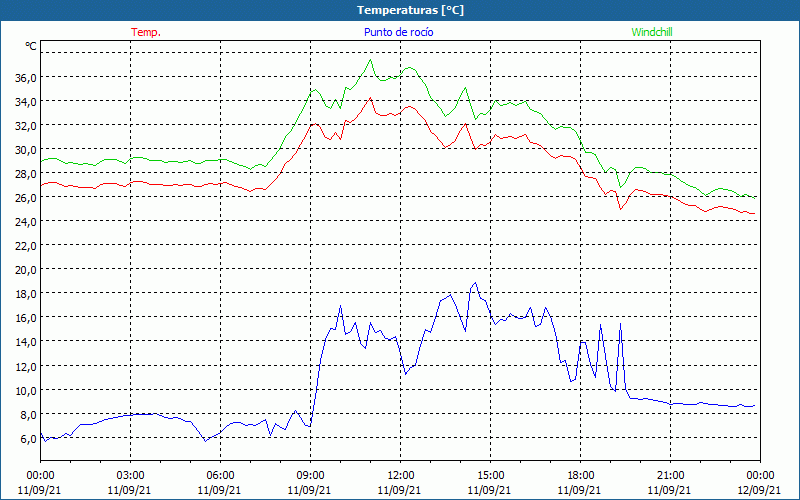
Task: Click the 24,0 y-axis value
Action: click(26, 221)
